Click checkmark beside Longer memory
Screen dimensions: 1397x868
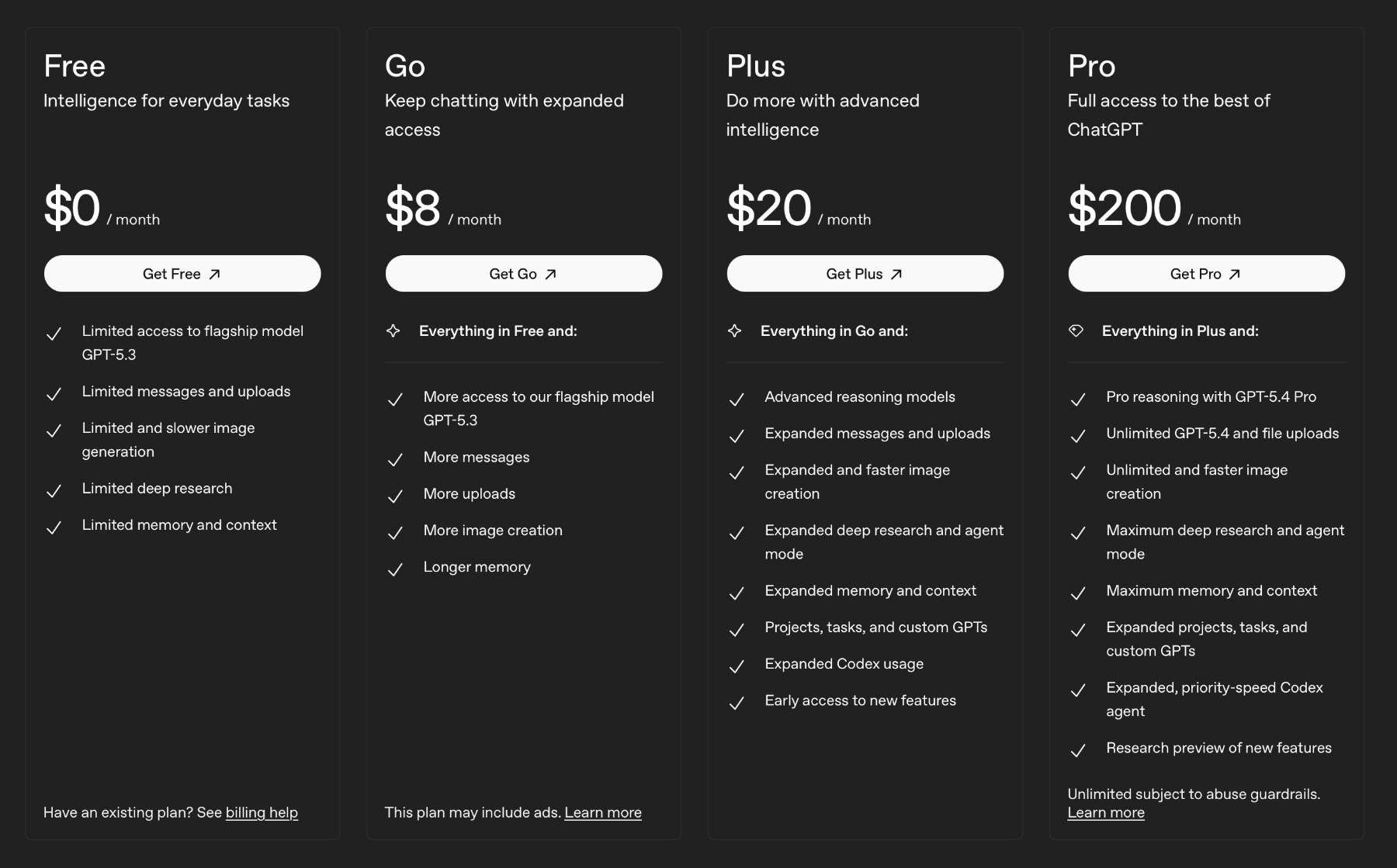coord(395,569)
